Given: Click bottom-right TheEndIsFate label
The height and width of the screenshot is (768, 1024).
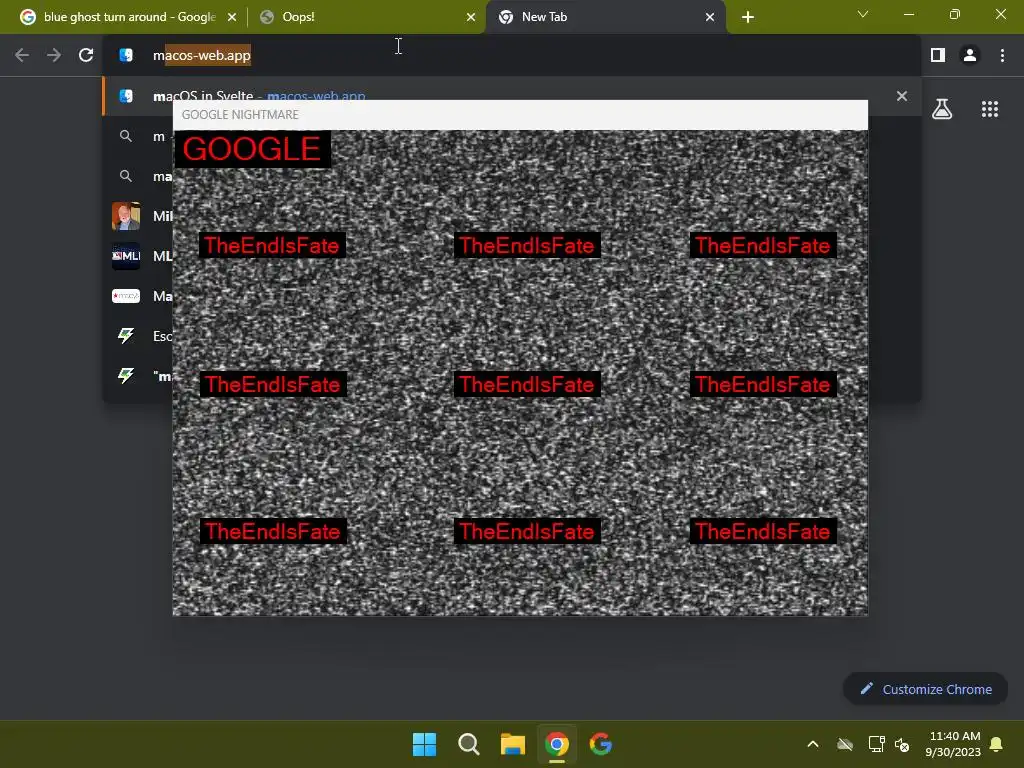Looking at the screenshot, I should tap(763, 531).
